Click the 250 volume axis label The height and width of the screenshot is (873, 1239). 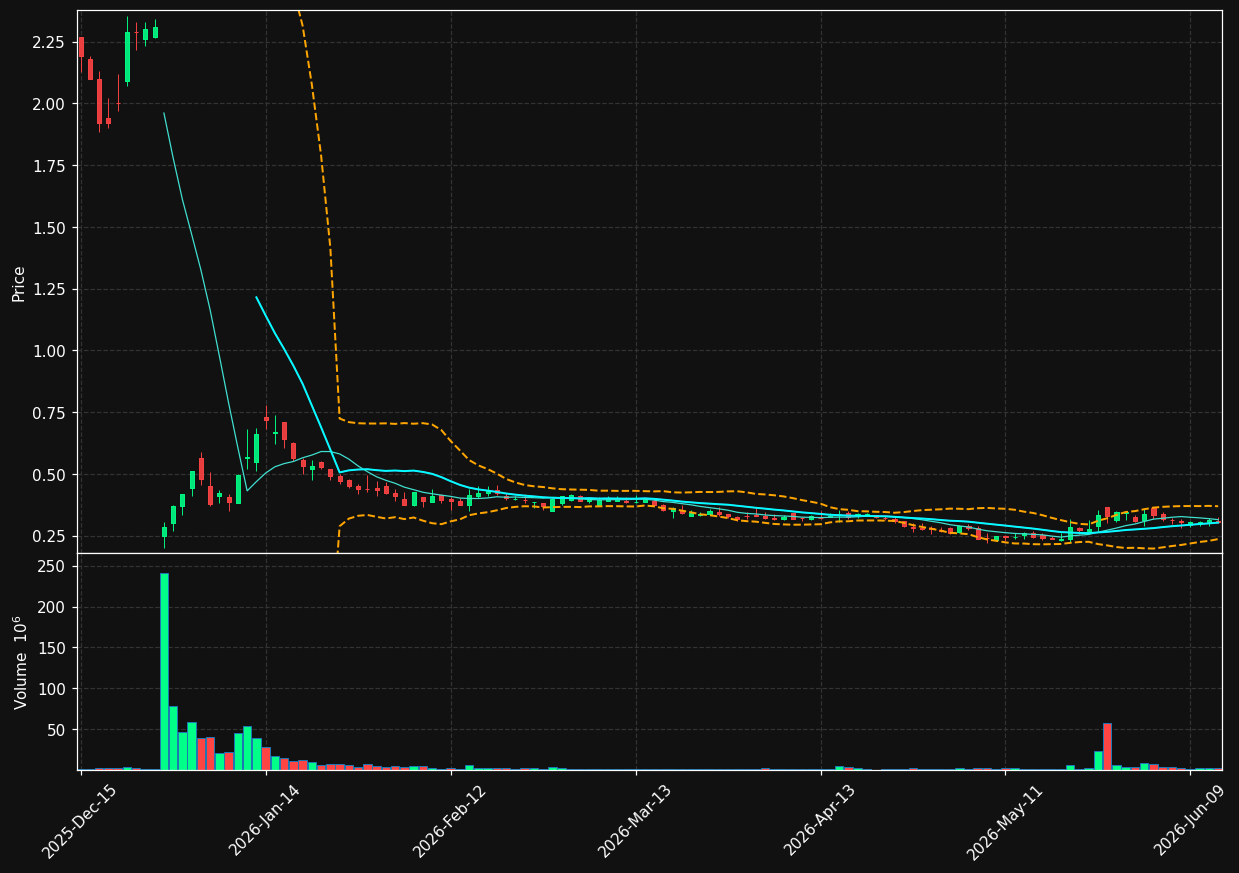click(x=53, y=567)
